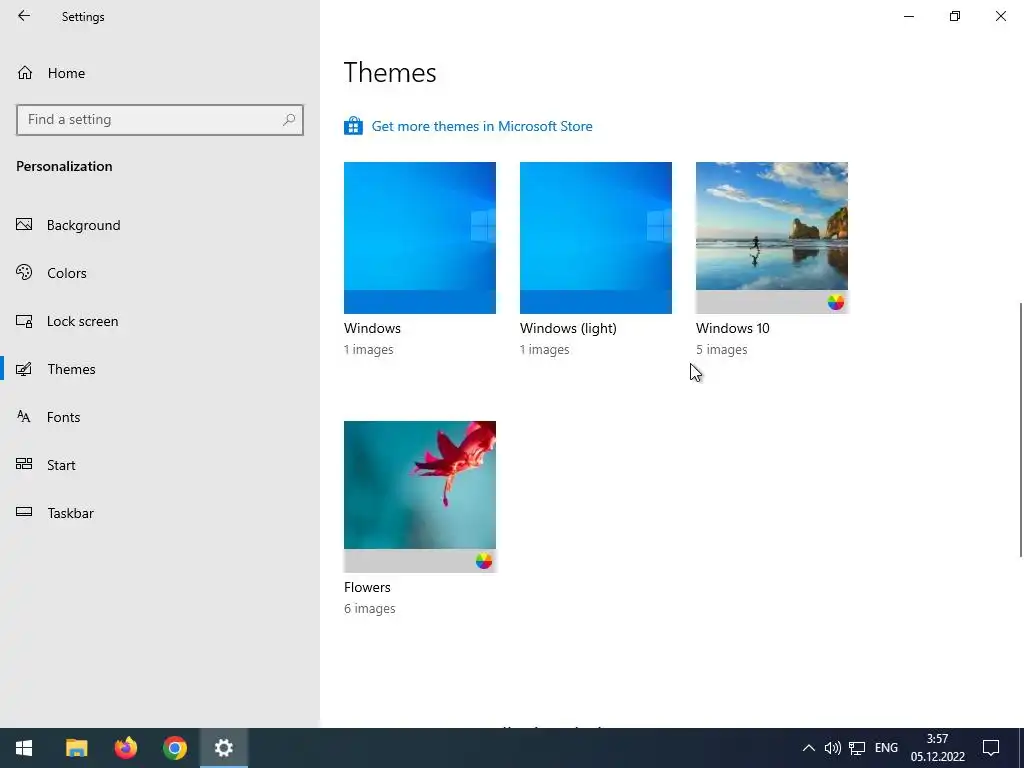Minimize the Settings window
The image size is (1024, 768).
click(x=909, y=16)
